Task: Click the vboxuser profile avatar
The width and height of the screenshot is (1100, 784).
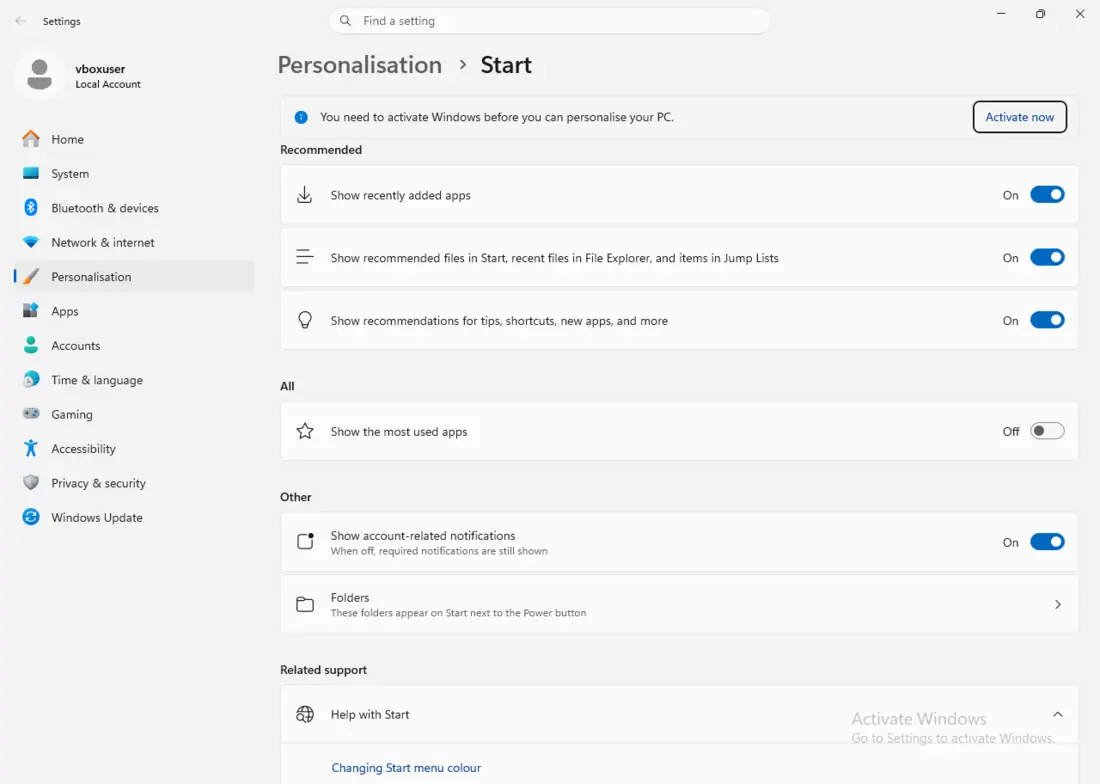Action: click(x=39, y=74)
